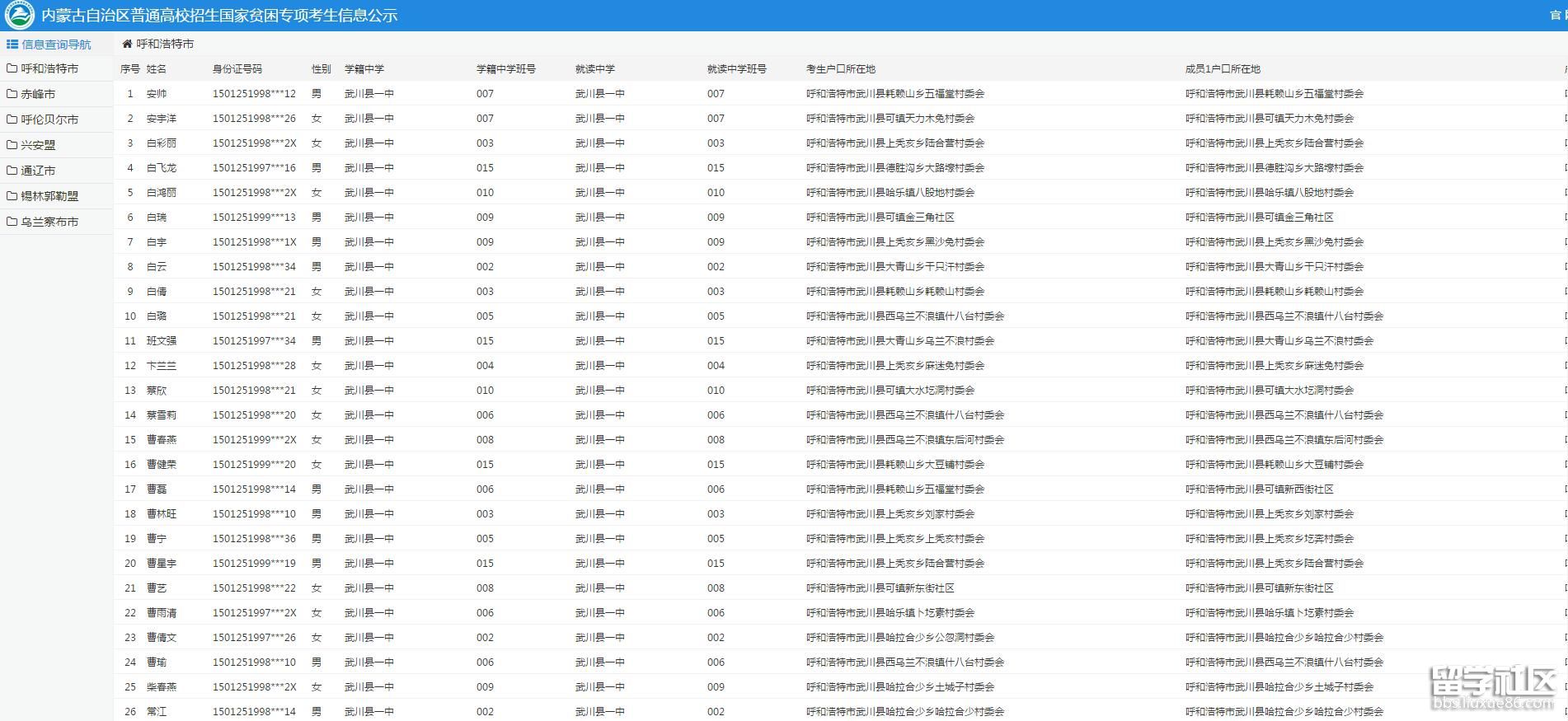Select 乌兰察布市 in the sidebar
This screenshot has height=721, width=1568.
(x=49, y=222)
